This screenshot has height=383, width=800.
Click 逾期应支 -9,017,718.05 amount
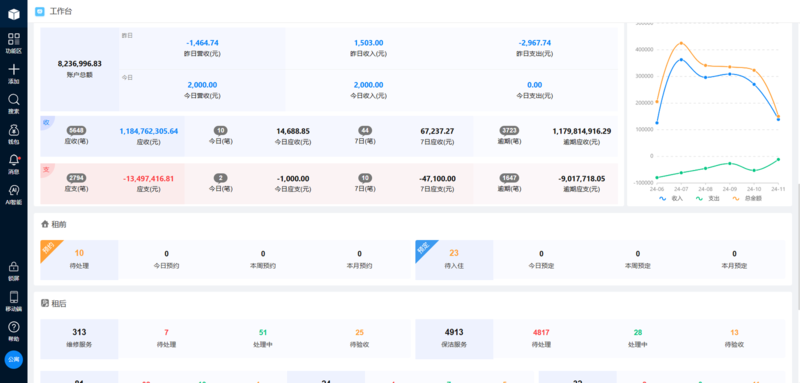(582, 178)
